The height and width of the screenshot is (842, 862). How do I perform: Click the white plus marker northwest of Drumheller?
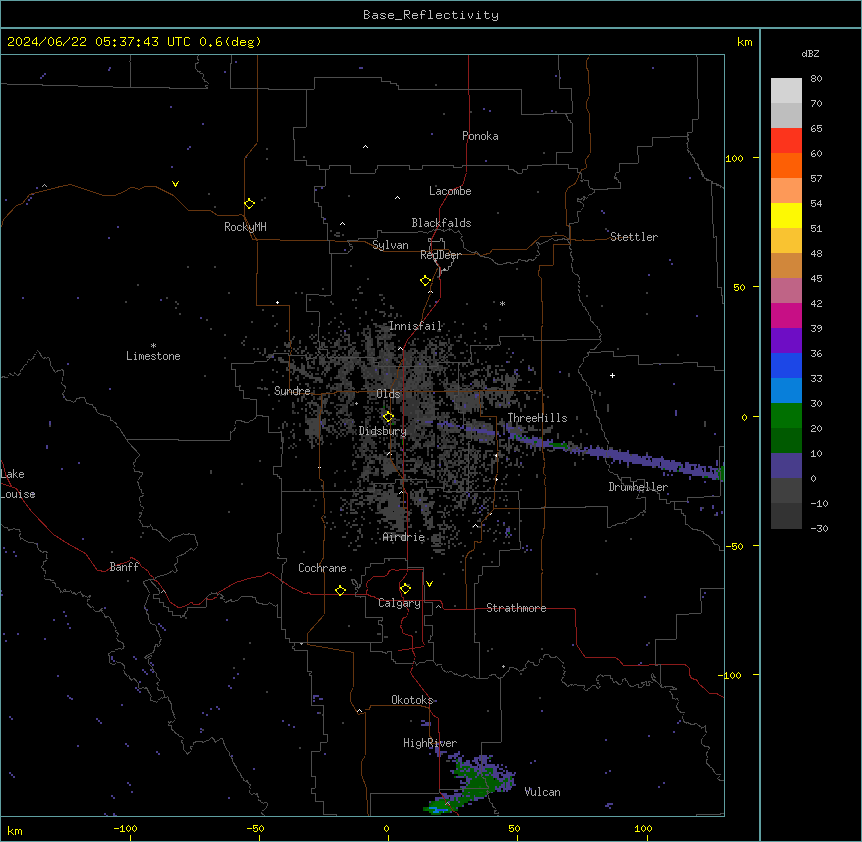(612, 375)
